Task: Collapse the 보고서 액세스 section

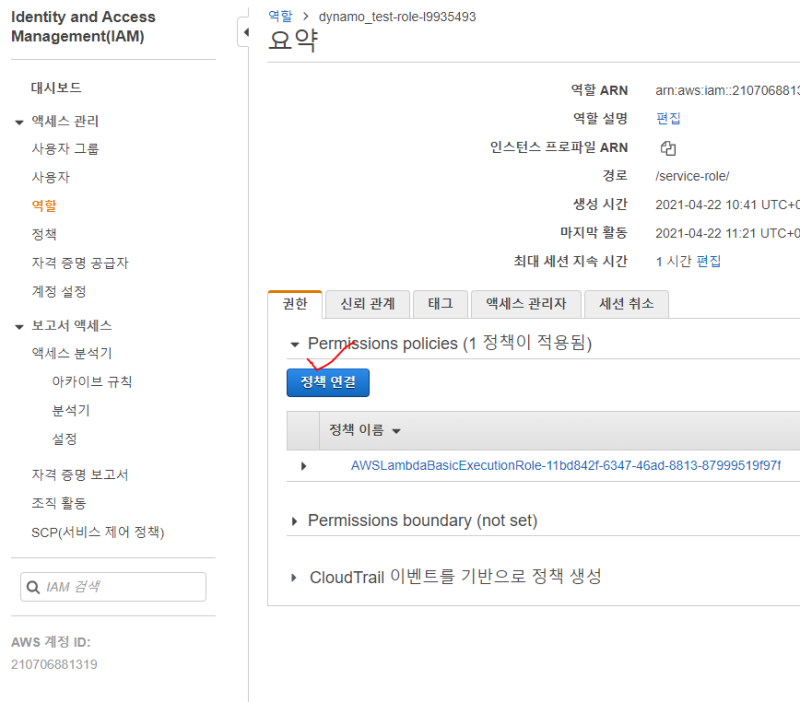Action: tap(19, 326)
